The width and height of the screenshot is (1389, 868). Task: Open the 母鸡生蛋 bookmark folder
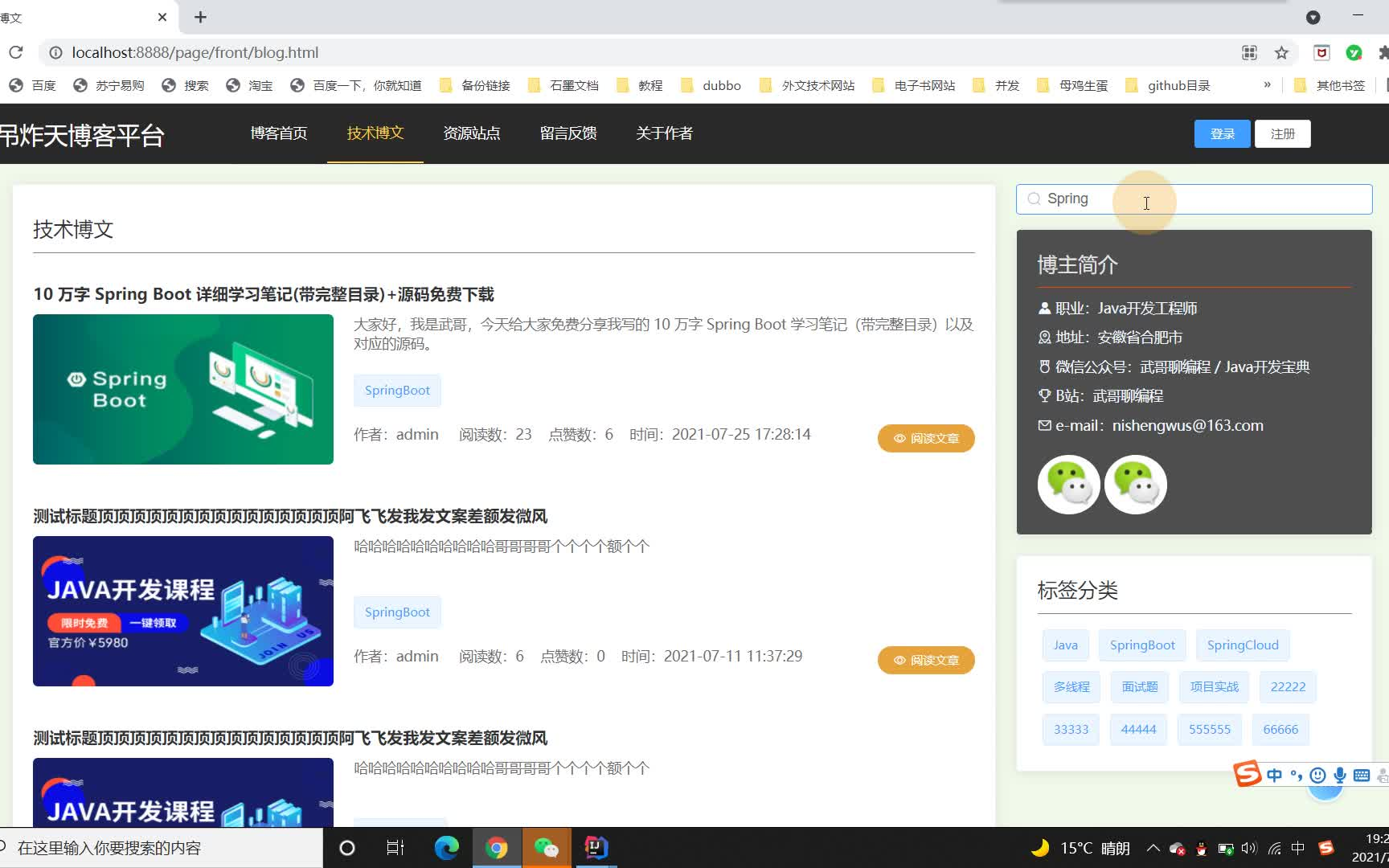pos(1073,85)
